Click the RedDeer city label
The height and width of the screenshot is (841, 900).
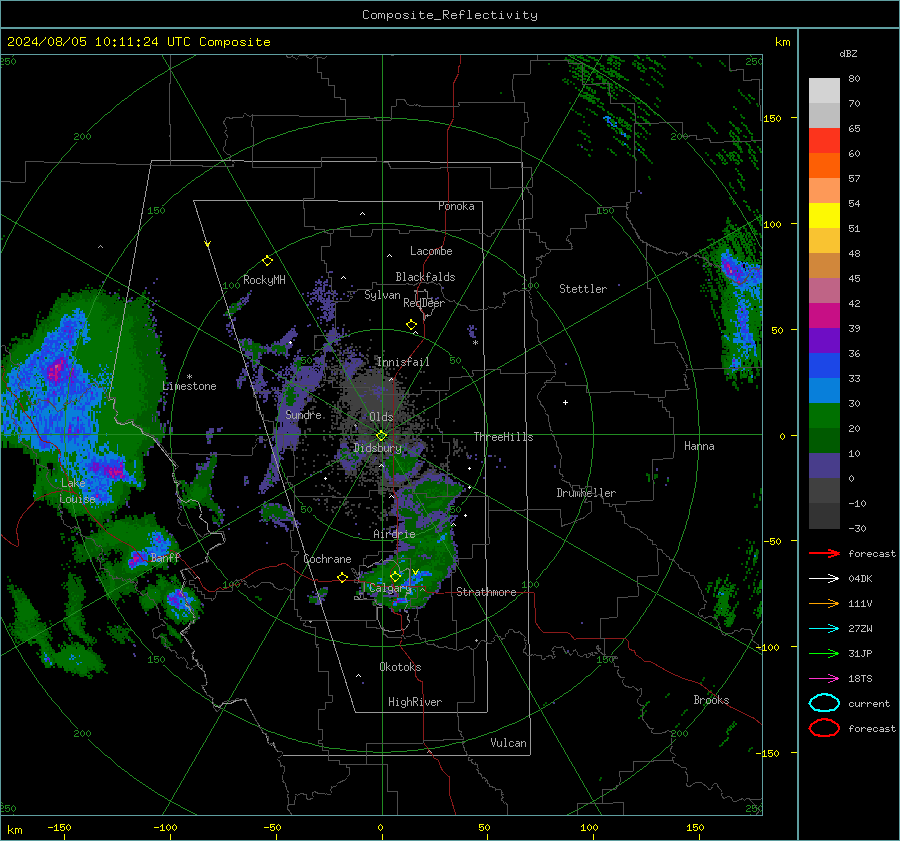[x=424, y=303]
